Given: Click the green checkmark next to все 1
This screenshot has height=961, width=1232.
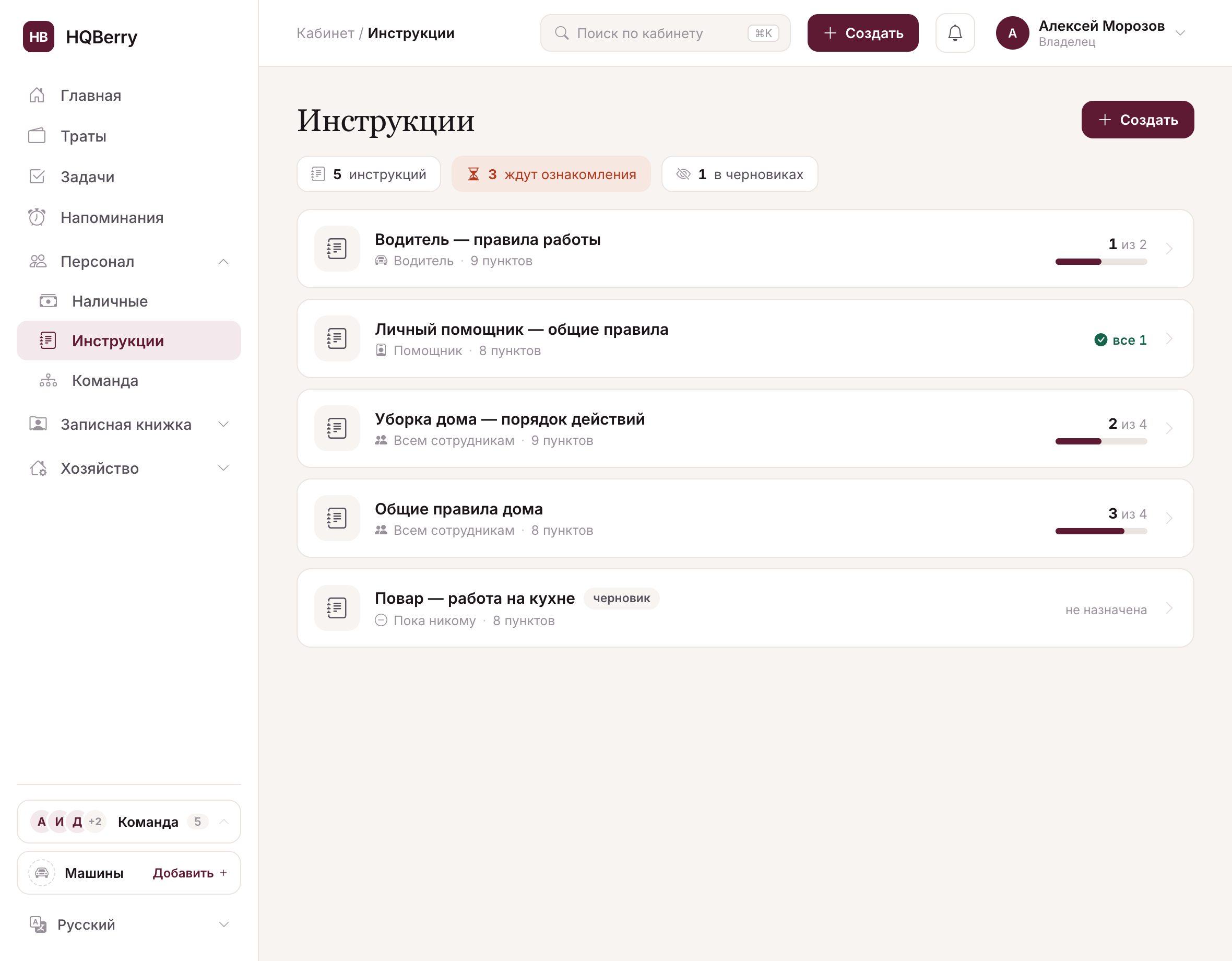Looking at the screenshot, I should 1100,339.
